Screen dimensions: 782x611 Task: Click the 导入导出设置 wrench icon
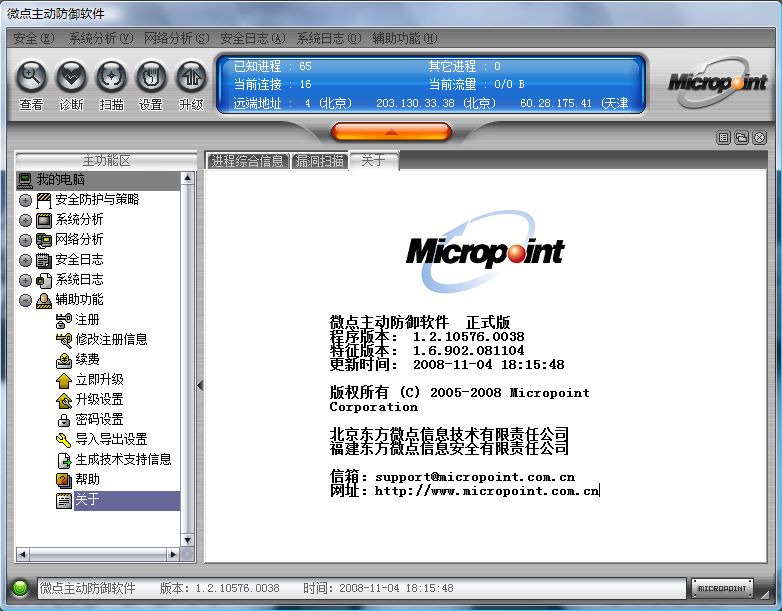[x=64, y=440]
